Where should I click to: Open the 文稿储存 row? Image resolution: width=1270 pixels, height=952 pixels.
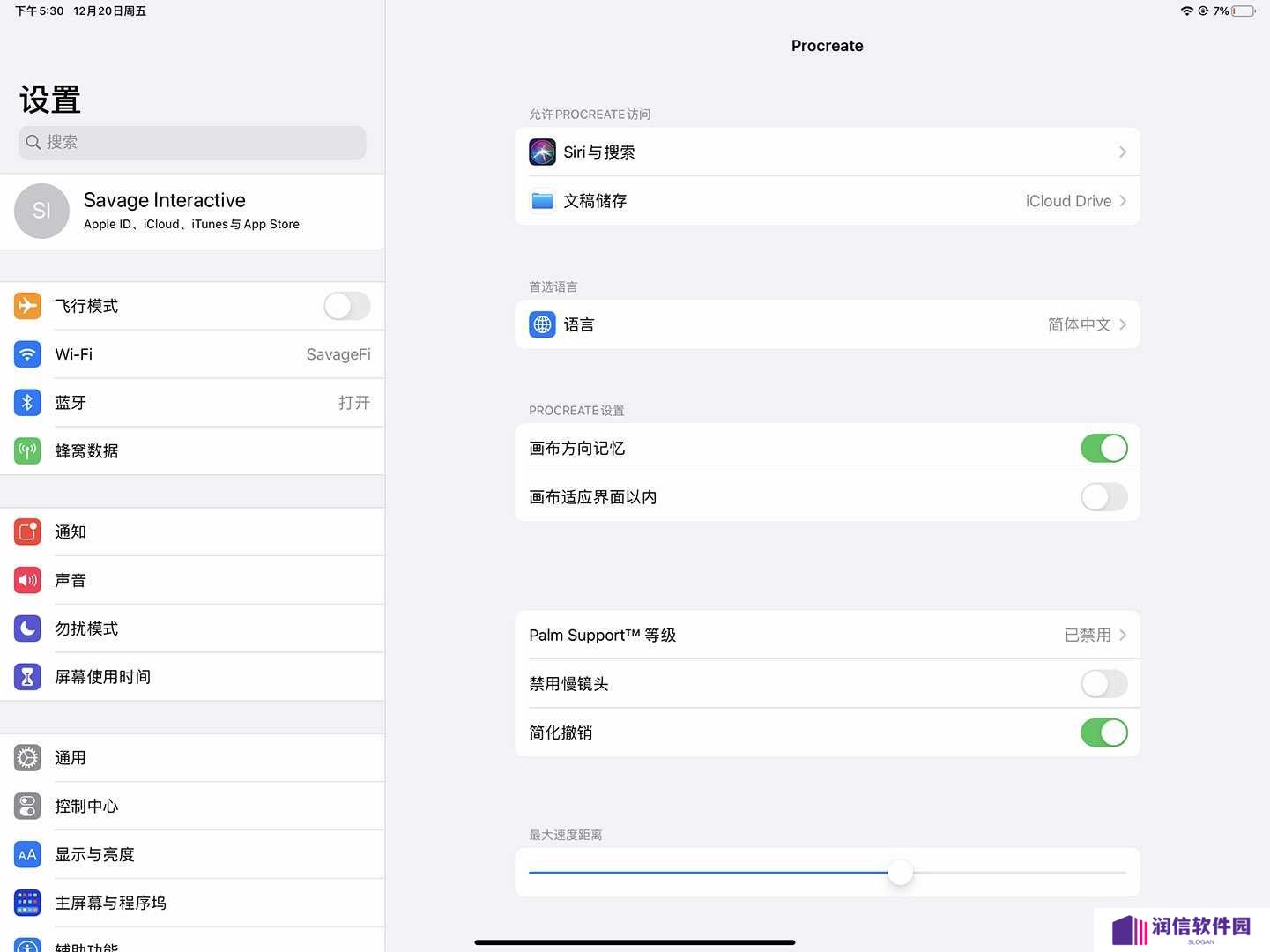[828, 201]
